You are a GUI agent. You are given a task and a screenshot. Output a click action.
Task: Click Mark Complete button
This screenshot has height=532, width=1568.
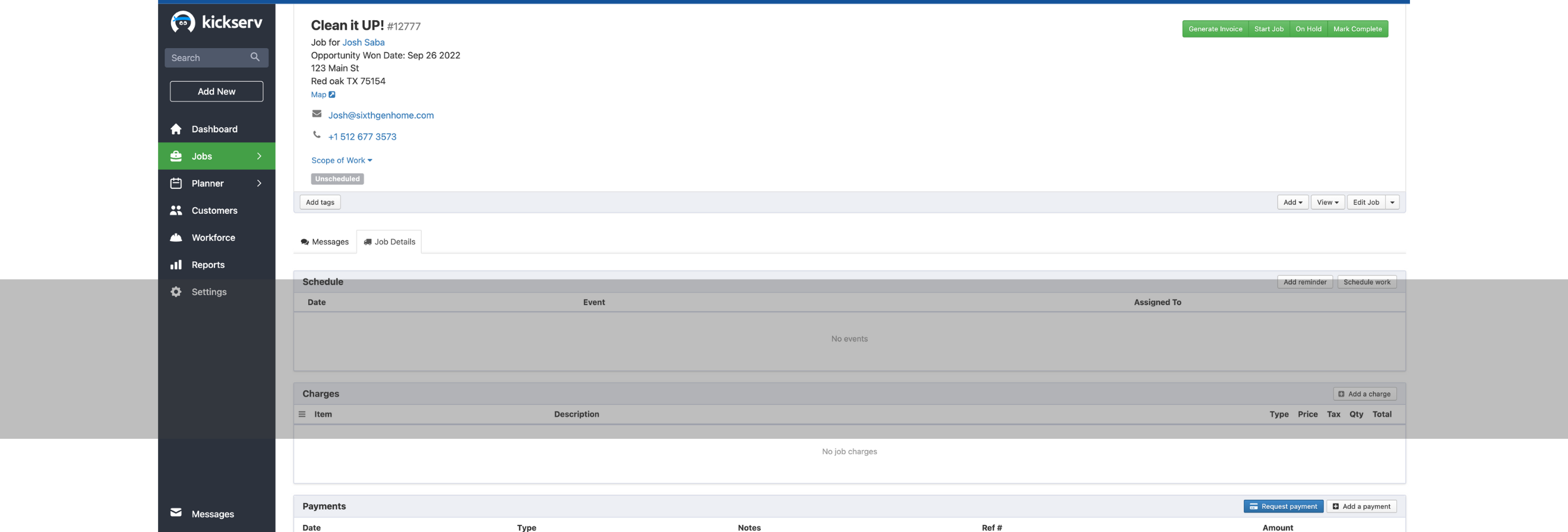pyautogui.click(x=1357, y=28)
